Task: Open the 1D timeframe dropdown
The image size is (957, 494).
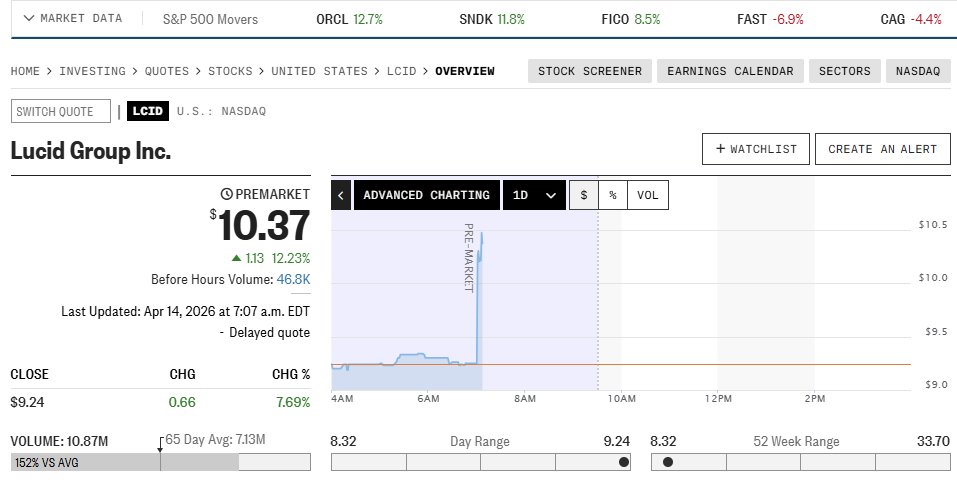Action: click(x=534, y=195)
